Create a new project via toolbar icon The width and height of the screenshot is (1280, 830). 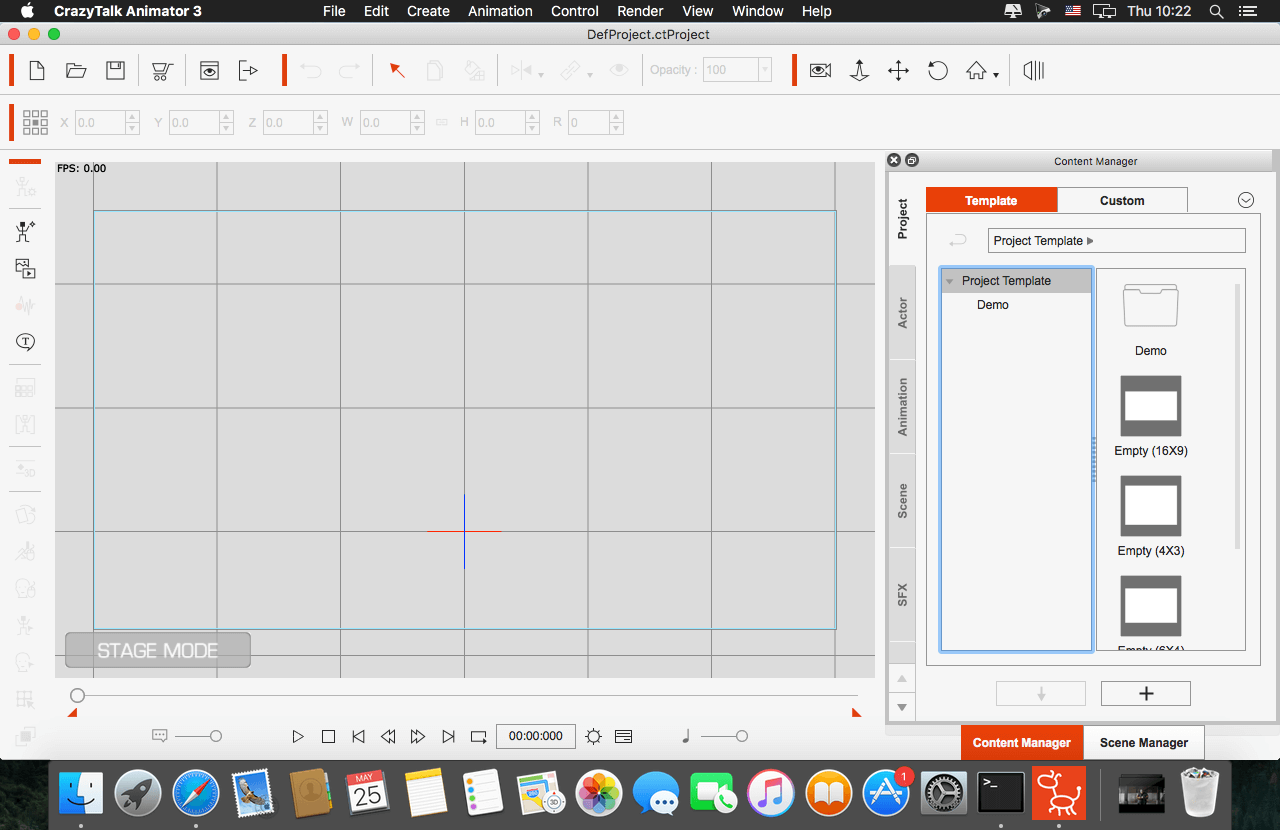[37, 70]
